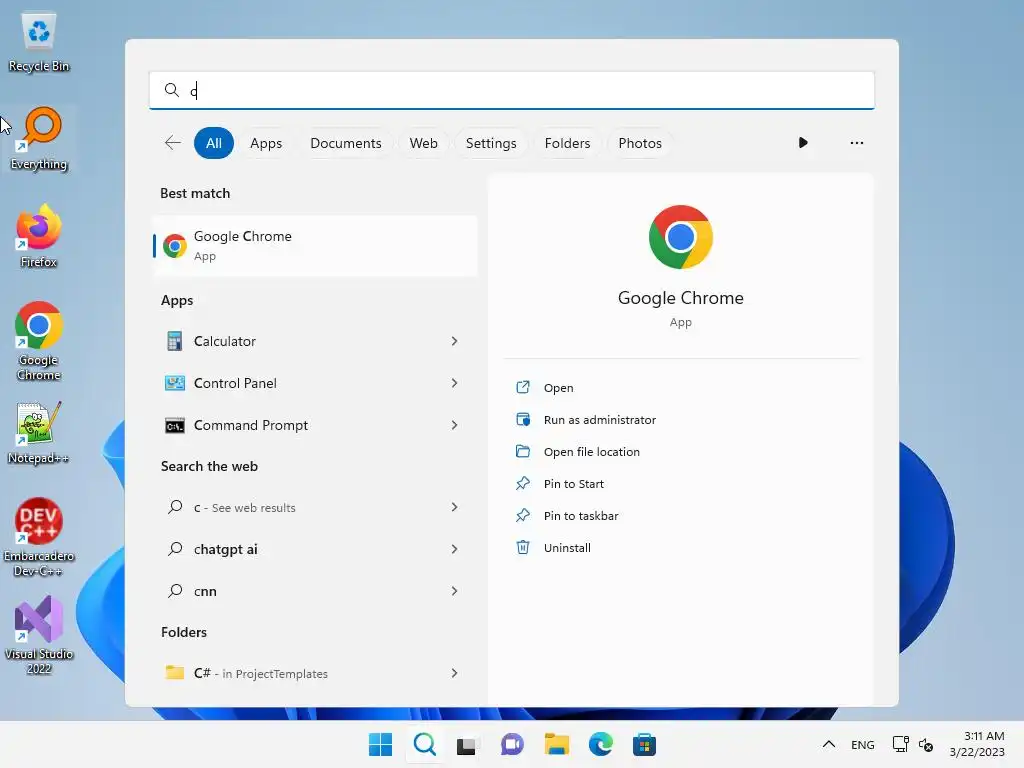Viewport: 1024px width, 768px height.
Task: Open Notepad++ desktop shortcut
Action: (39, 432)
